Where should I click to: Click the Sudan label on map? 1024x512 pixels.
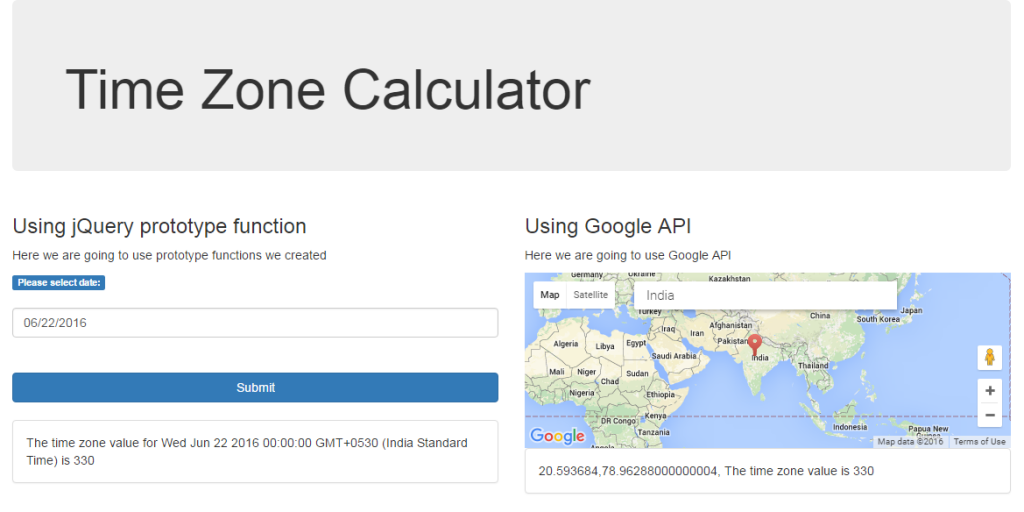point(637,374)
